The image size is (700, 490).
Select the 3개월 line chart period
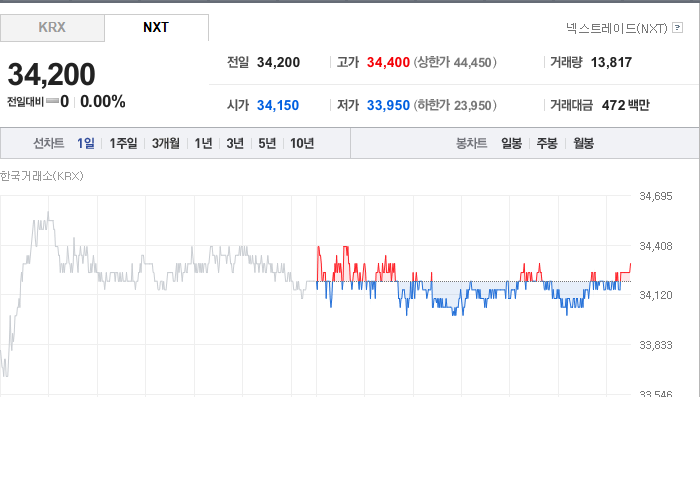[x=166, y=143]
